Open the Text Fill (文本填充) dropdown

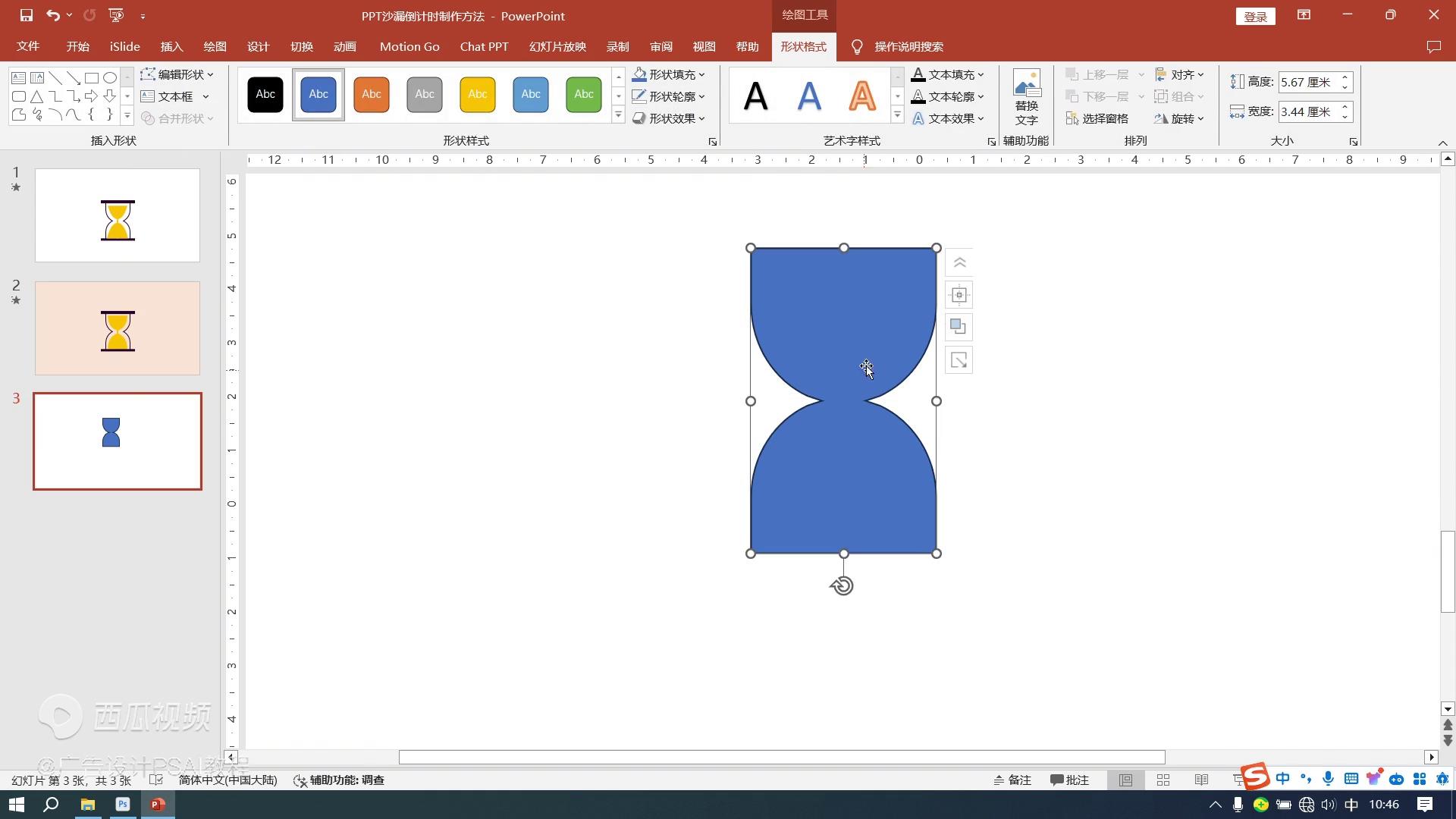point(948,74)
